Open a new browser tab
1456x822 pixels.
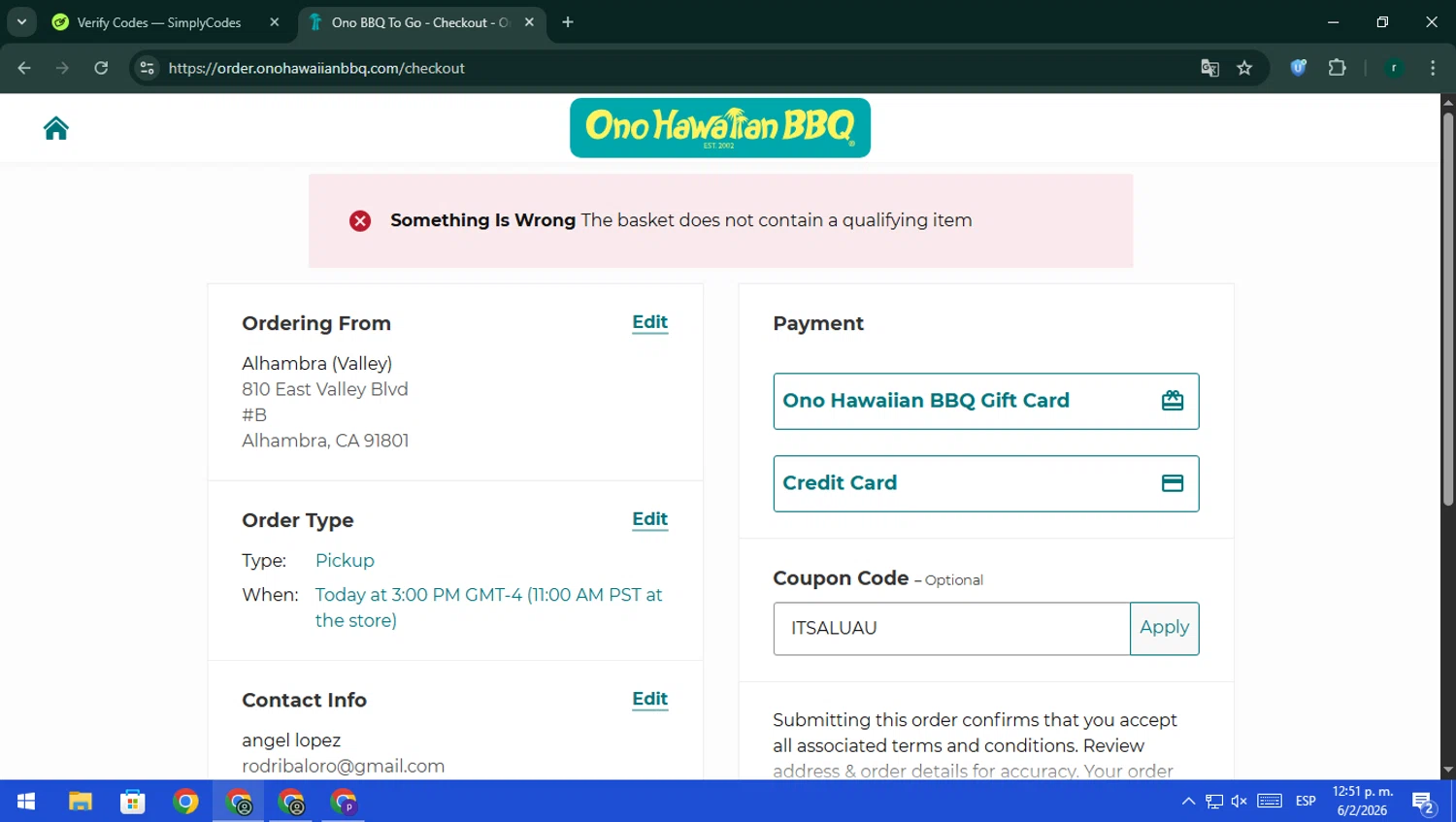click(568, 22)
